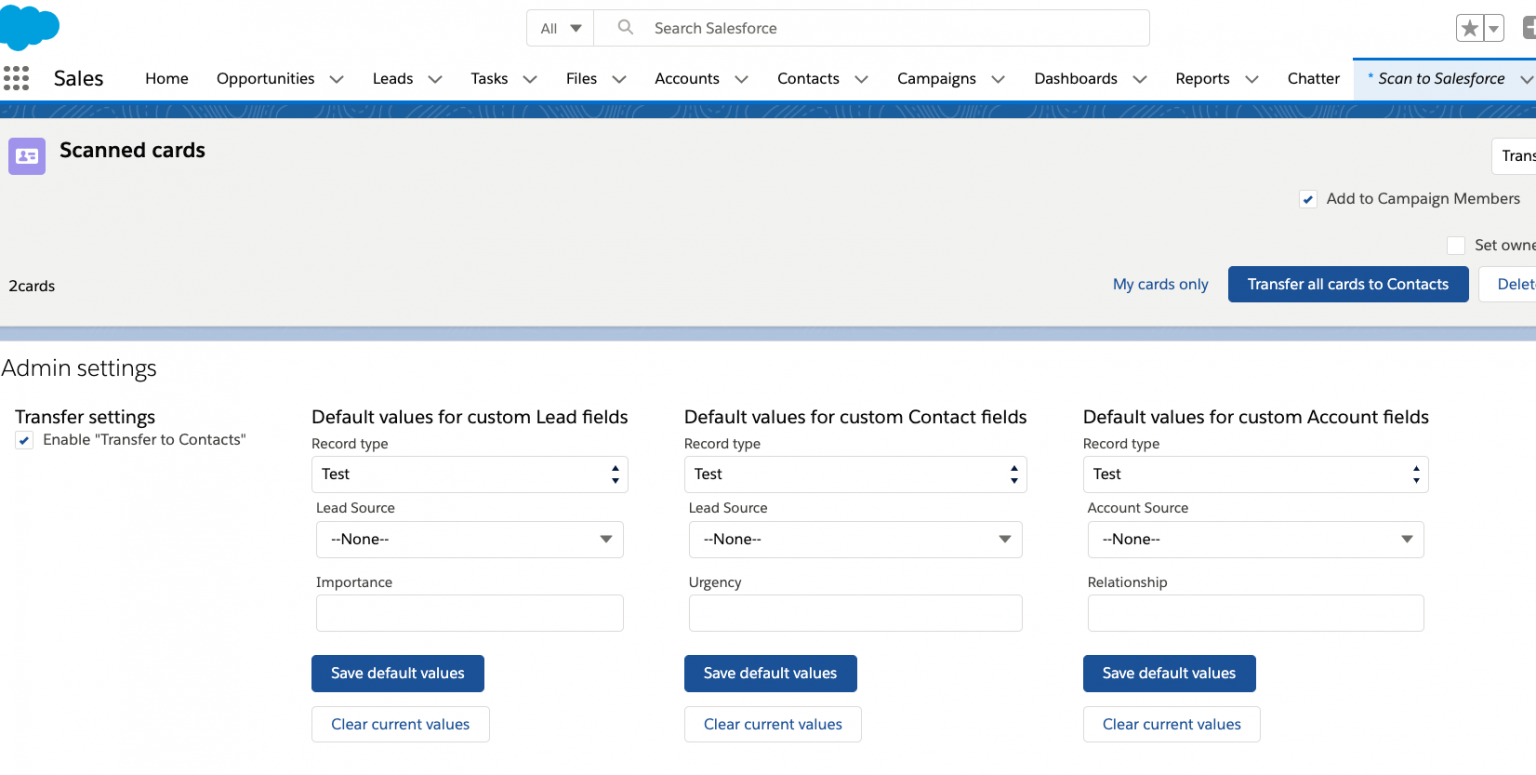Open the Tasks tab

489,78
